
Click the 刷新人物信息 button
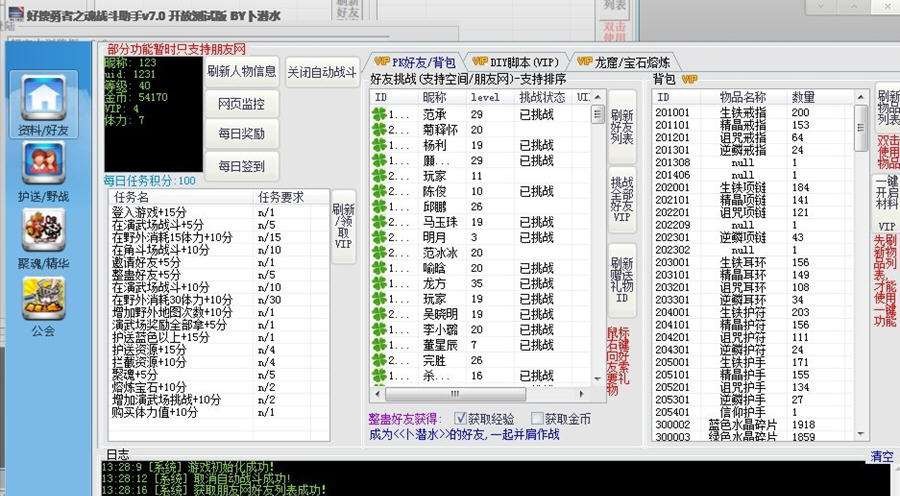coord(242,71)
